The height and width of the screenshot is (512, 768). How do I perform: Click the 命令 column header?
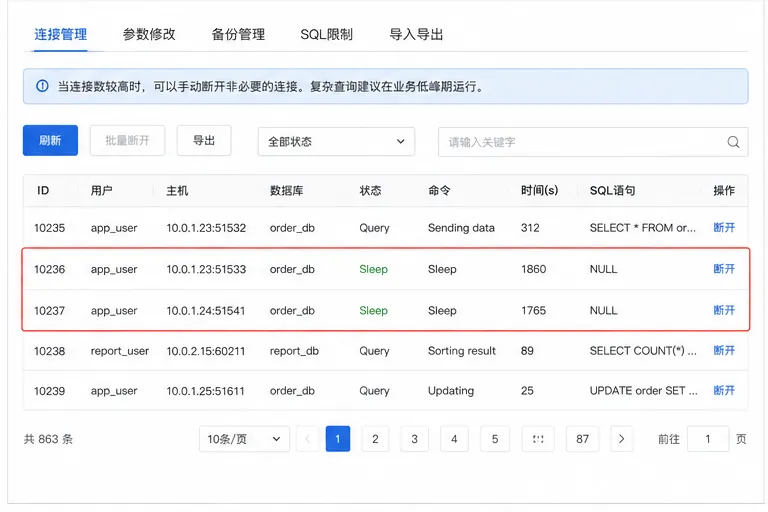tap(439, 190)
